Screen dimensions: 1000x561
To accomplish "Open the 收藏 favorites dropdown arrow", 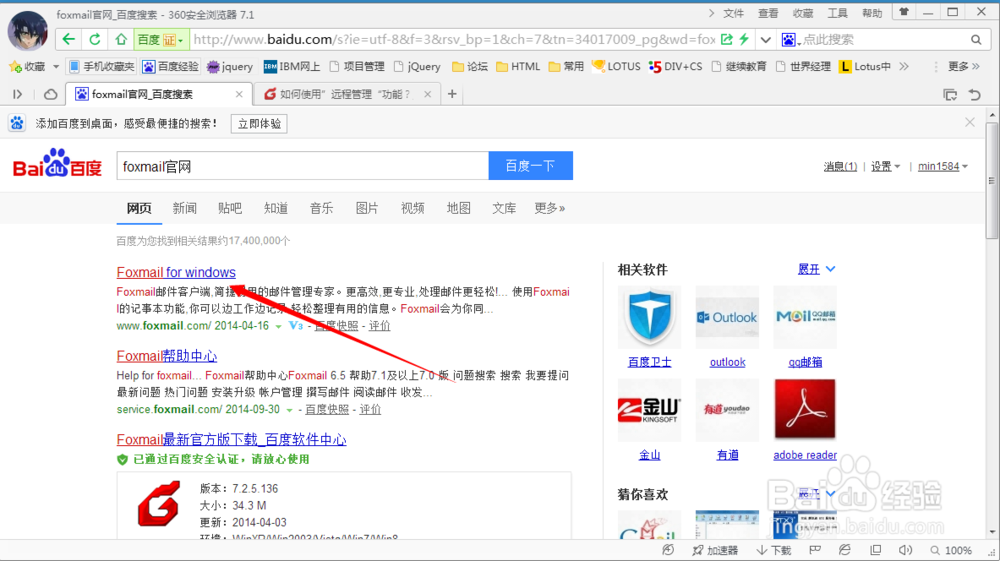I will coord(55,66).
